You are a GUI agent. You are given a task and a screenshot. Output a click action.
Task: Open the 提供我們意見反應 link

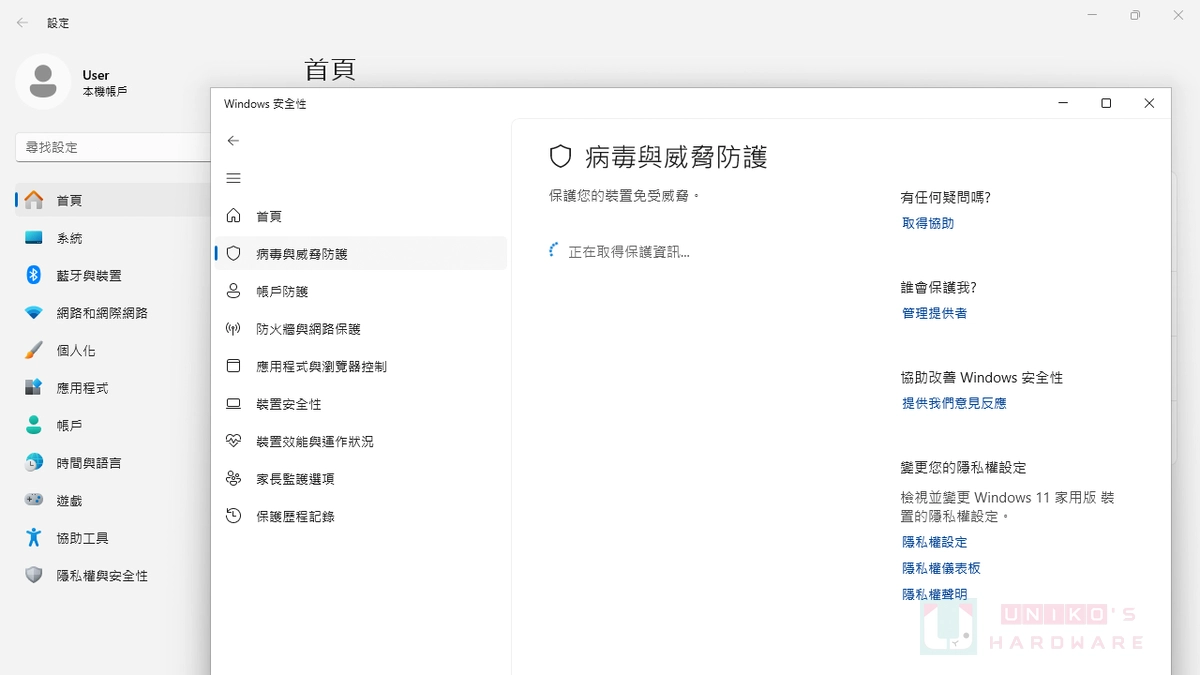(x=954, y=403)
